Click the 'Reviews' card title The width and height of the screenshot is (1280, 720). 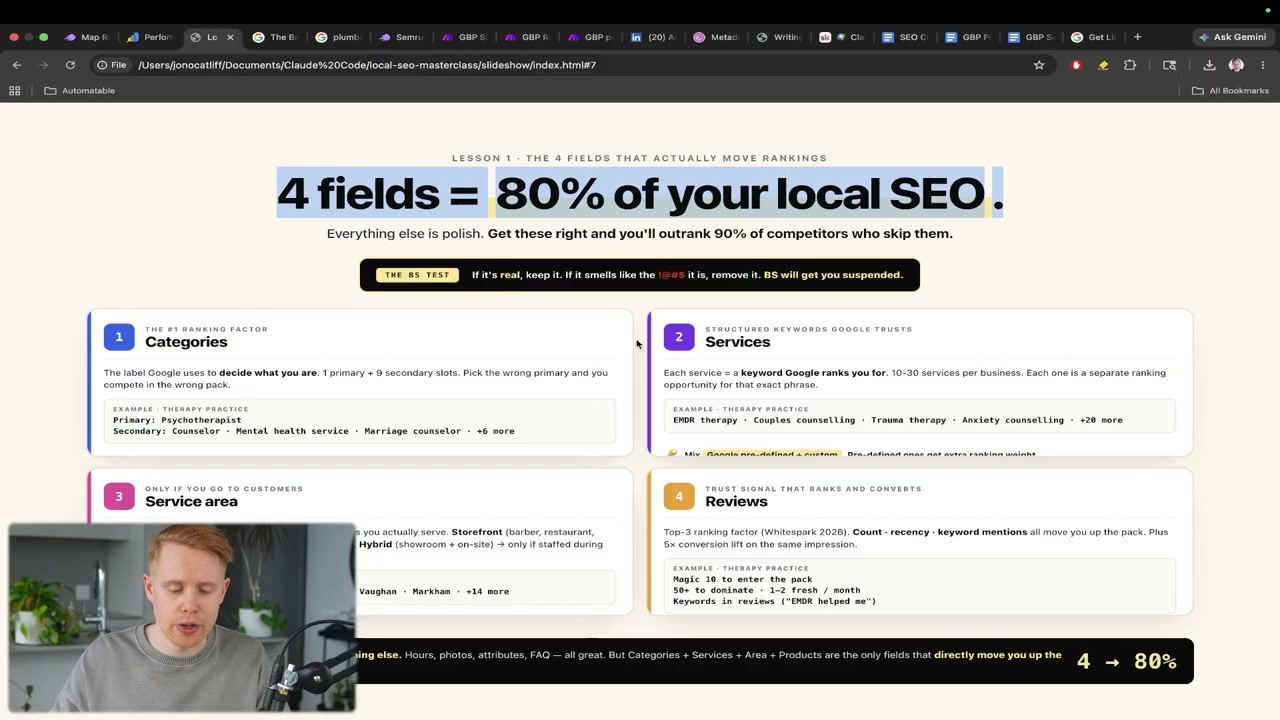pyautogui.click(x=737, y=502)
